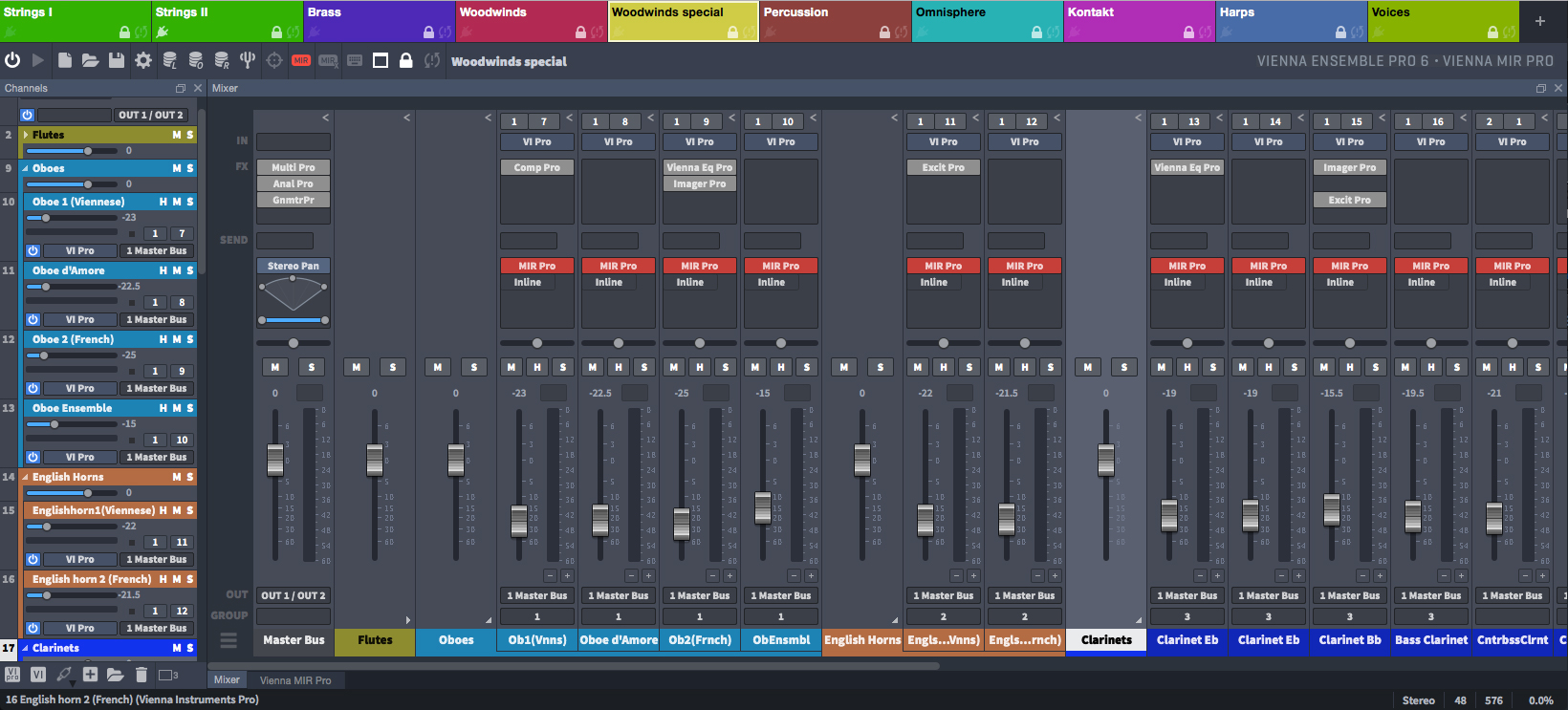This screenshot has width=1568, height=710.
Task: Mute the Flutes folder in the channel list
Action: pos(177,135)
